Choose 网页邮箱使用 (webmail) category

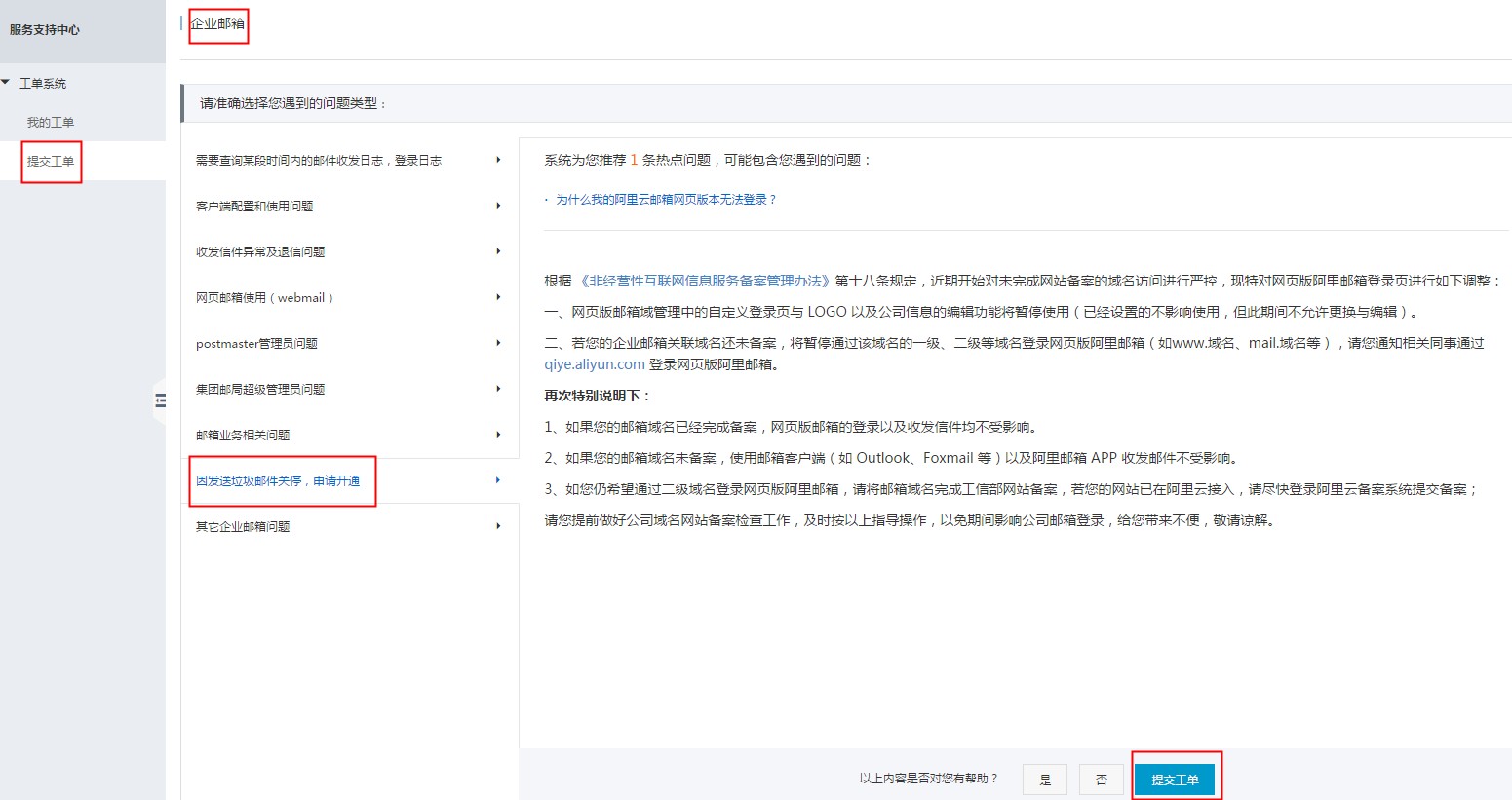coord(264,297)
